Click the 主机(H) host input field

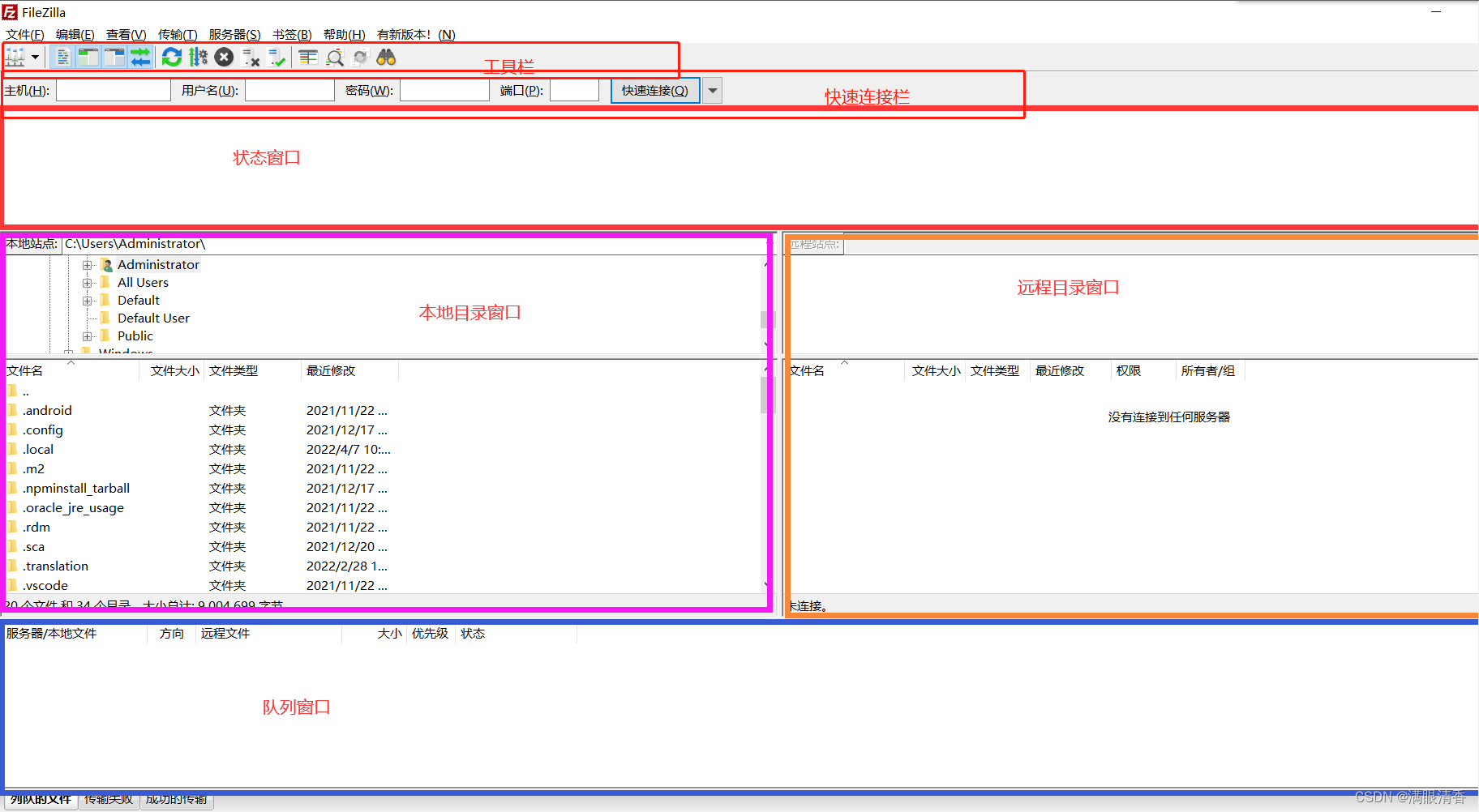114,91
